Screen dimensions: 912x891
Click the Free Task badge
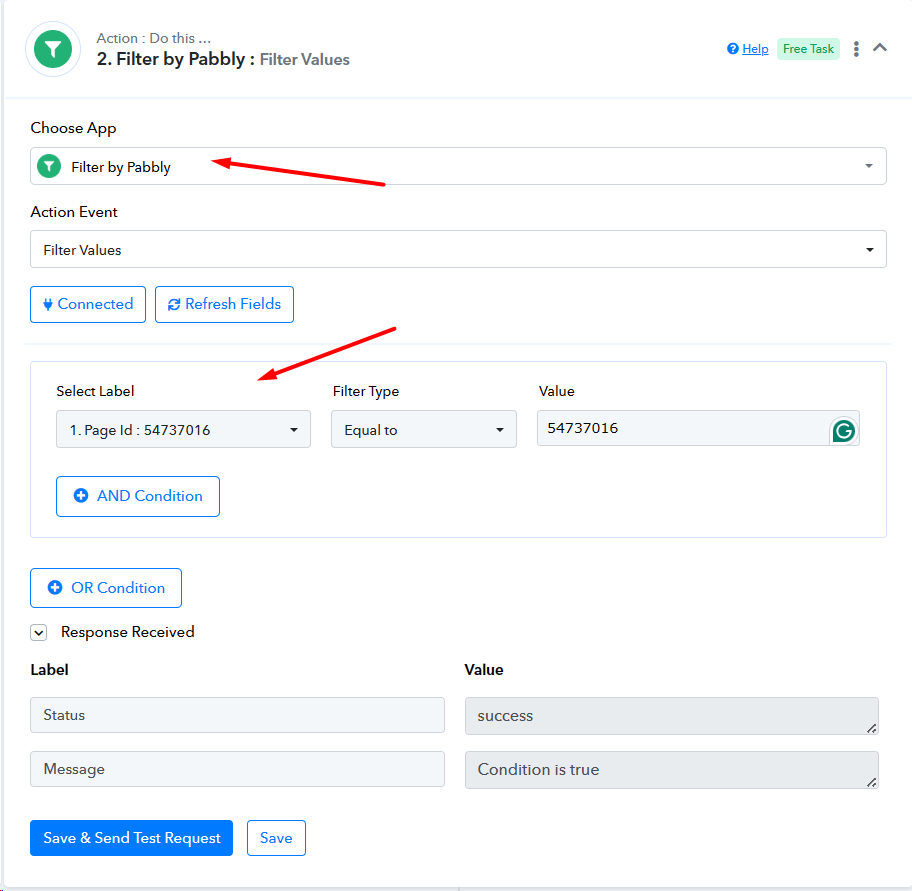[x=808, y=49]
